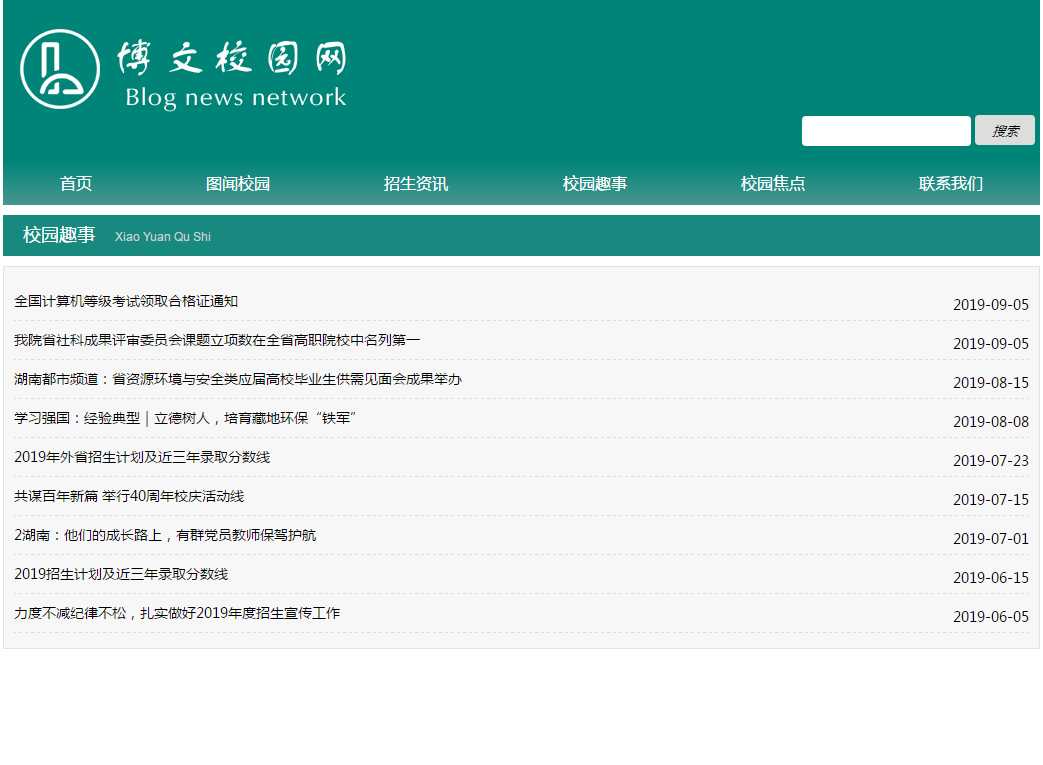
Task: Click the Blog news network subtitle text
Action: click(235, 98)
